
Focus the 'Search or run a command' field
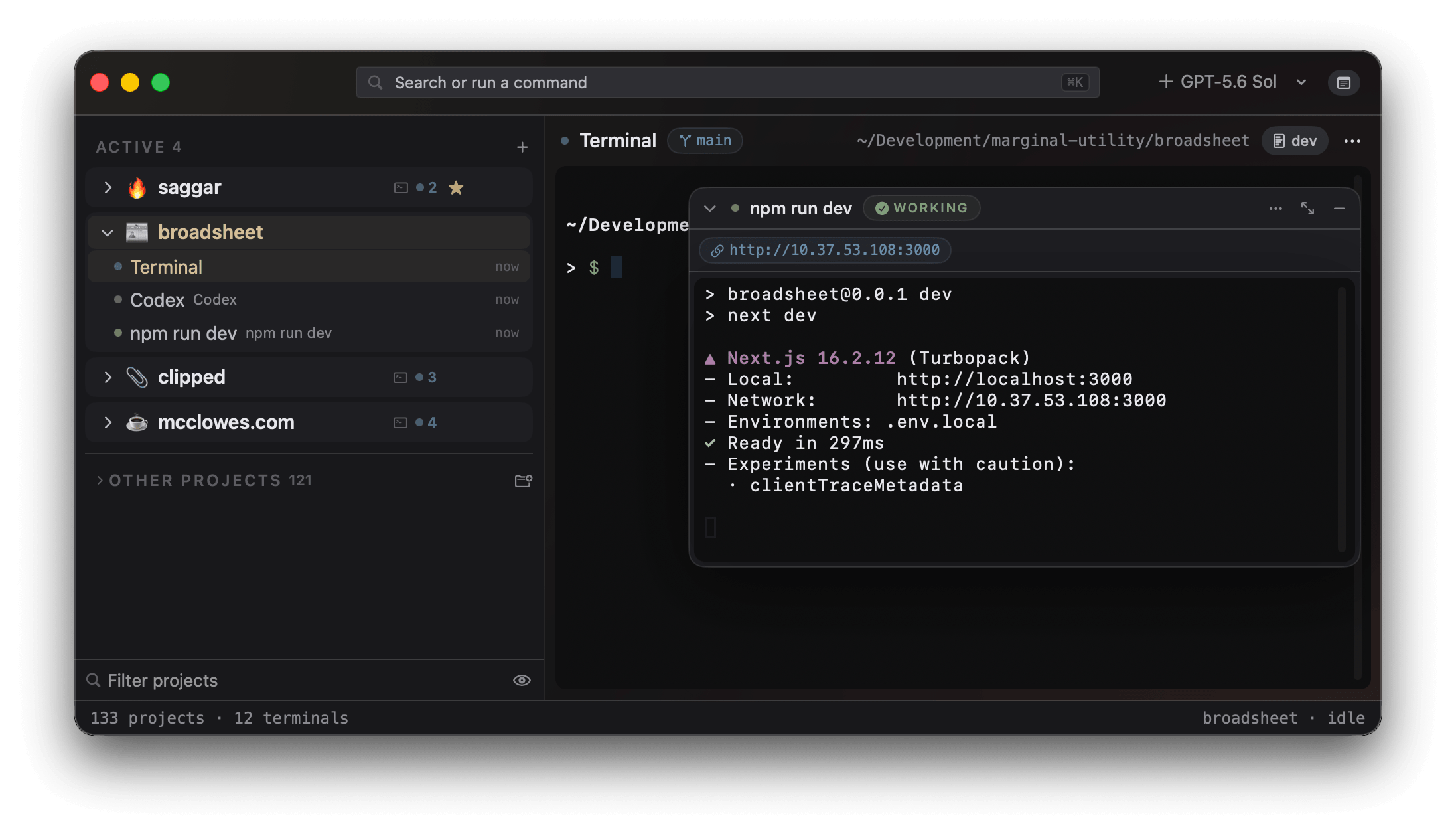click(x=727, y=82)
